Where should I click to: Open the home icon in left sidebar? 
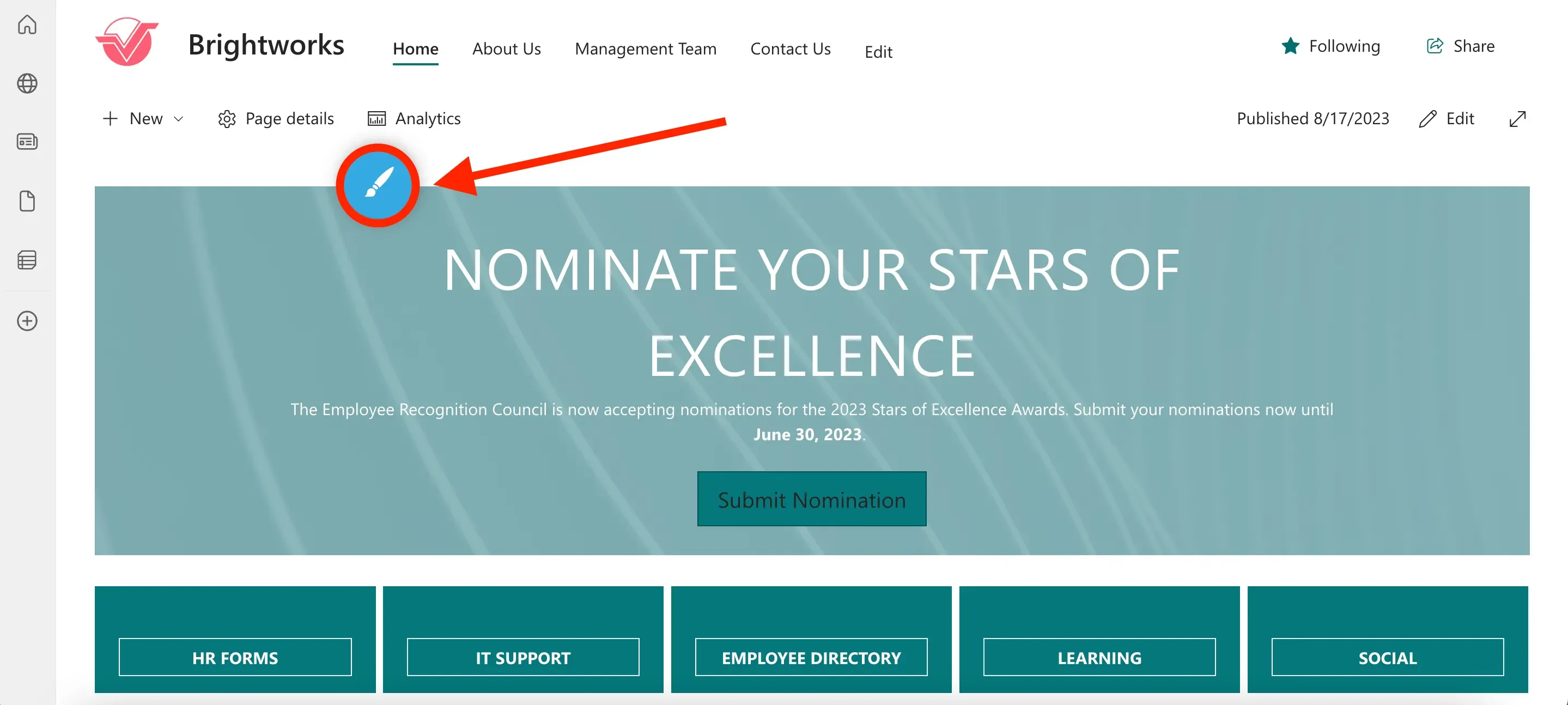tap(27, 25)
